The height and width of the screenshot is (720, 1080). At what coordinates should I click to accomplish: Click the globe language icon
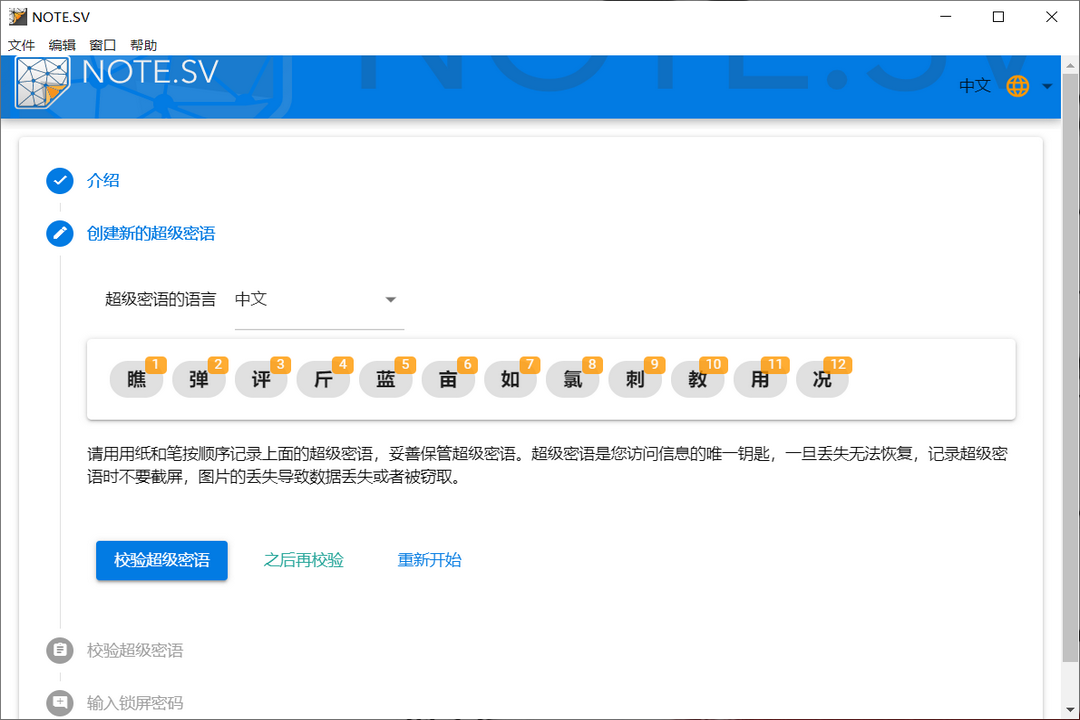tap(1017, 86)
